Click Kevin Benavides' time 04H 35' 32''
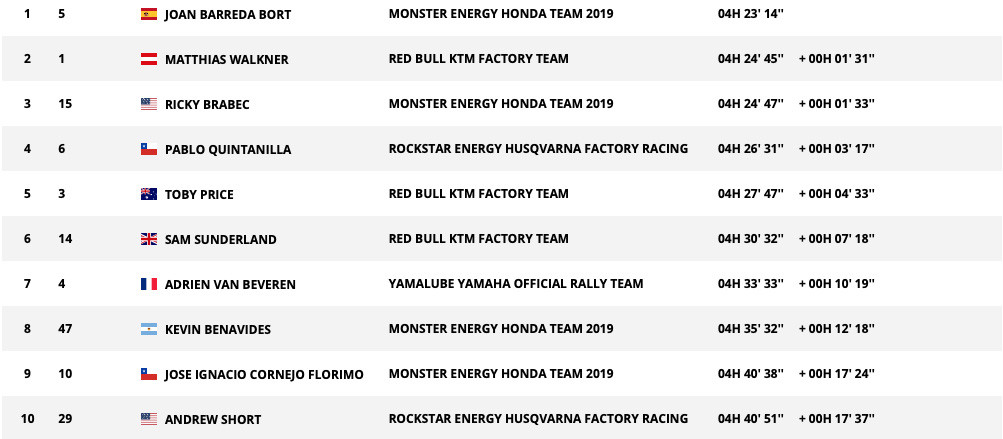The height and width of the screenshot is (439, 1003). point(750,329)
